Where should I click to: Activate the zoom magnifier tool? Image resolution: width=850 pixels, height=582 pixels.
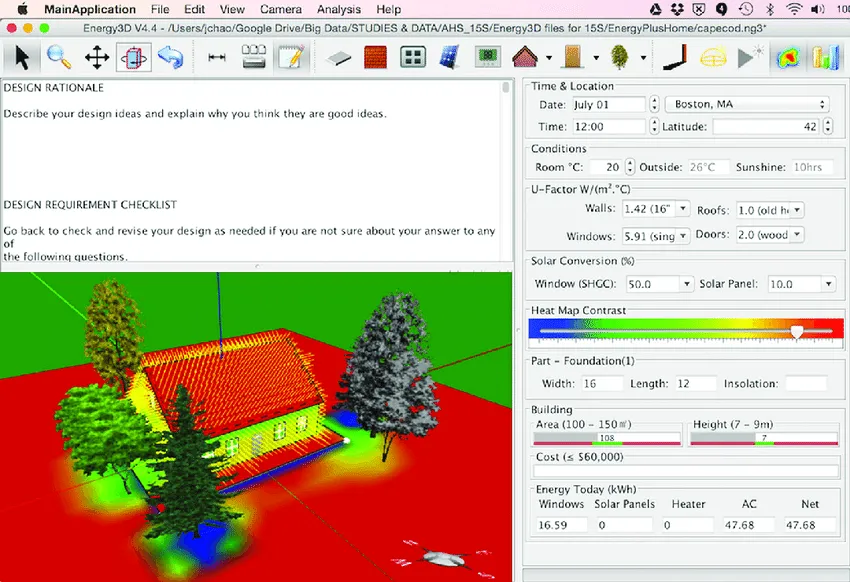tap(59, 57)
